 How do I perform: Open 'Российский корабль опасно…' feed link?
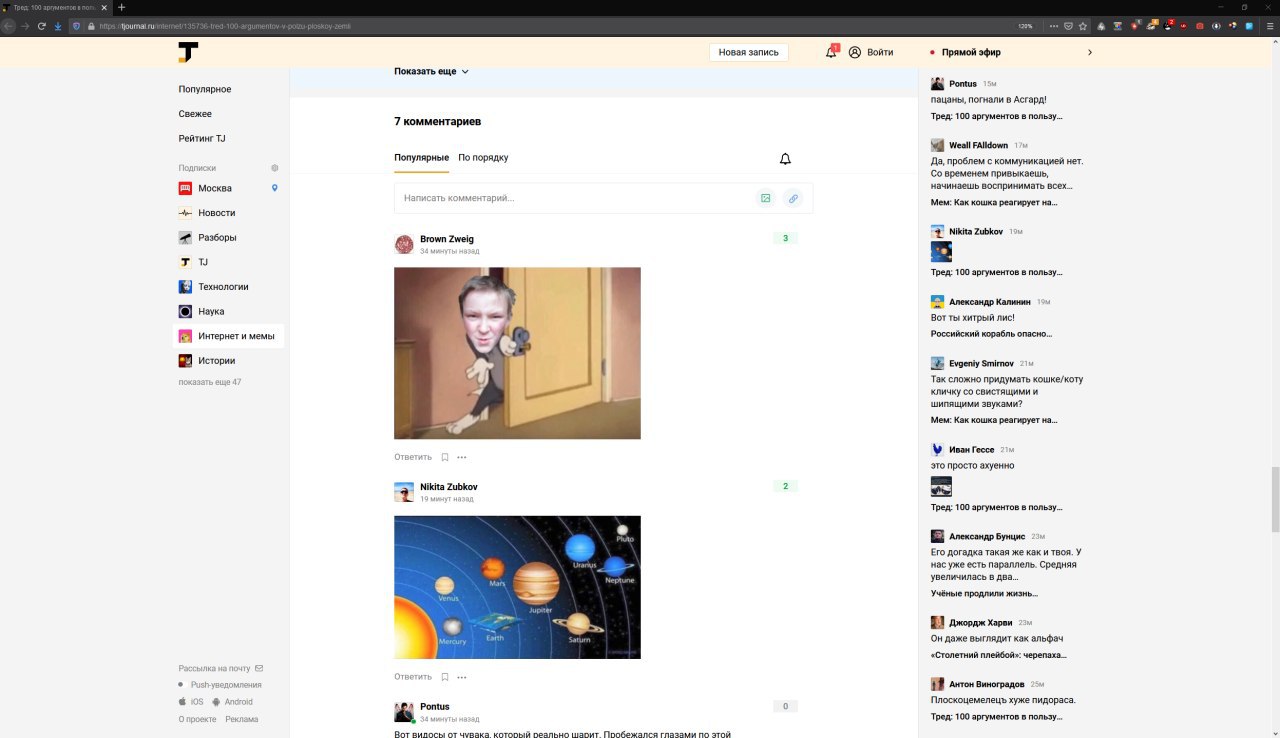coord(991,334)
